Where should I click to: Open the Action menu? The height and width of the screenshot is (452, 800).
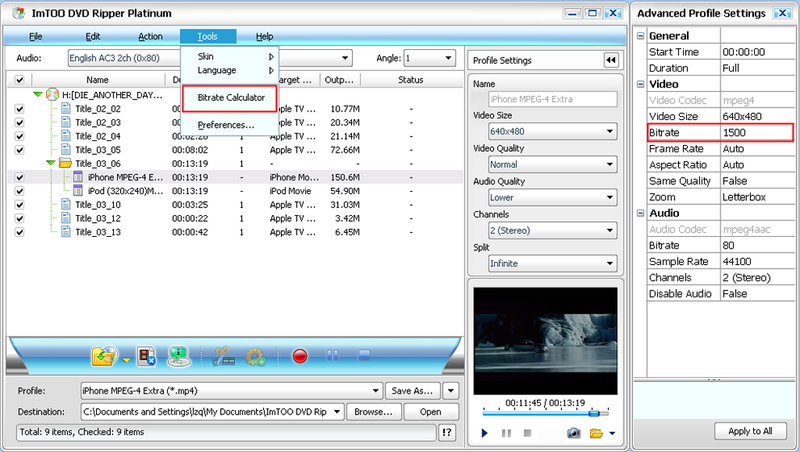[151, 36]
